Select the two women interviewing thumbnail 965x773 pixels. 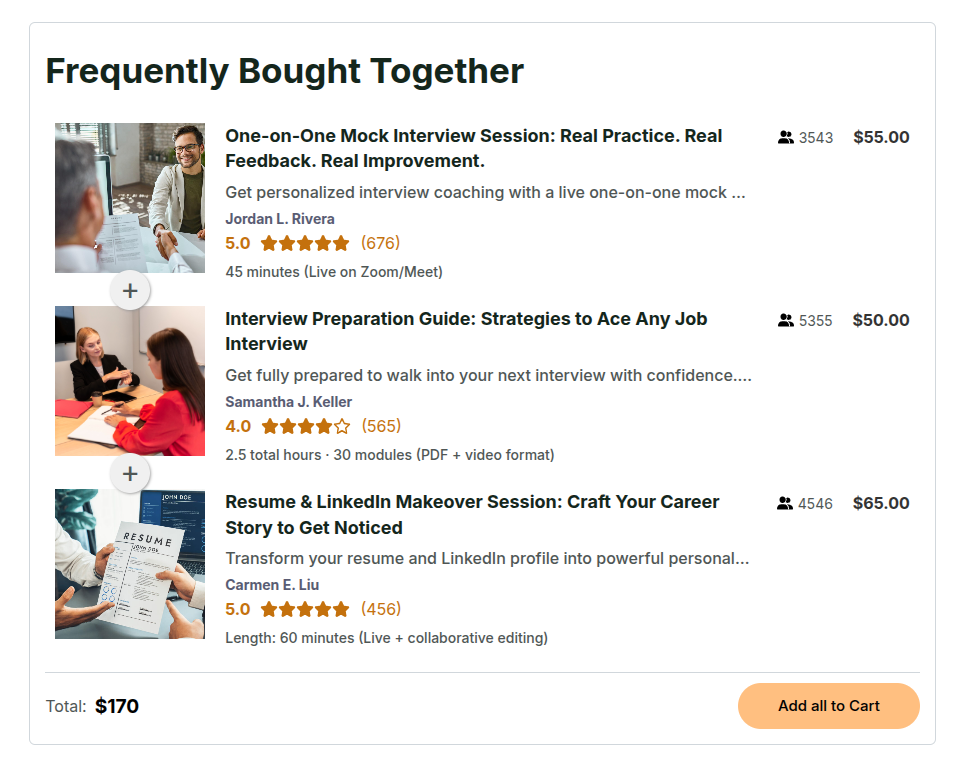pyautogui.click(x=130, y=381)
